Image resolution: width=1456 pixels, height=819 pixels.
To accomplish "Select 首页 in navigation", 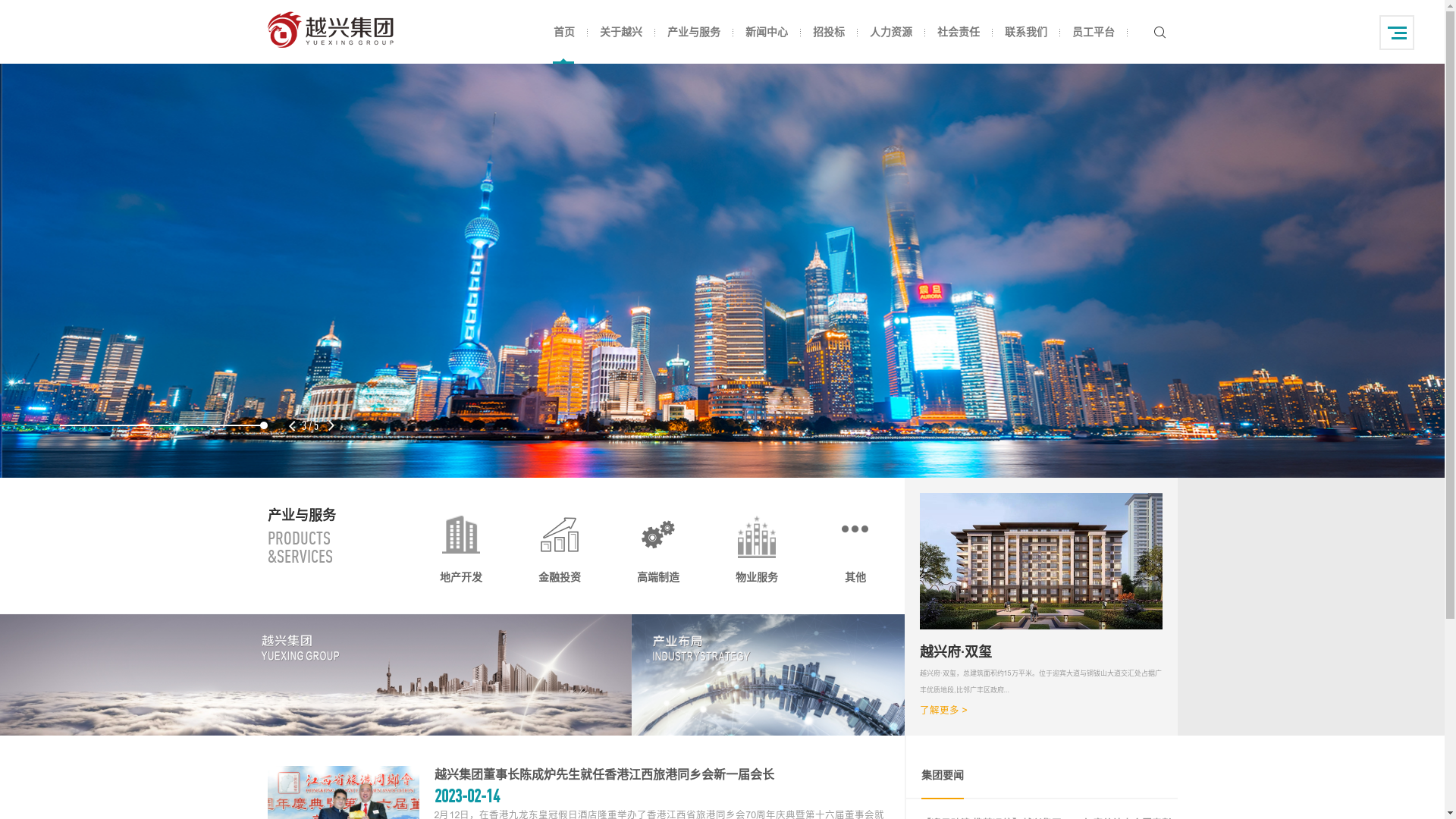I will point(564,32).
